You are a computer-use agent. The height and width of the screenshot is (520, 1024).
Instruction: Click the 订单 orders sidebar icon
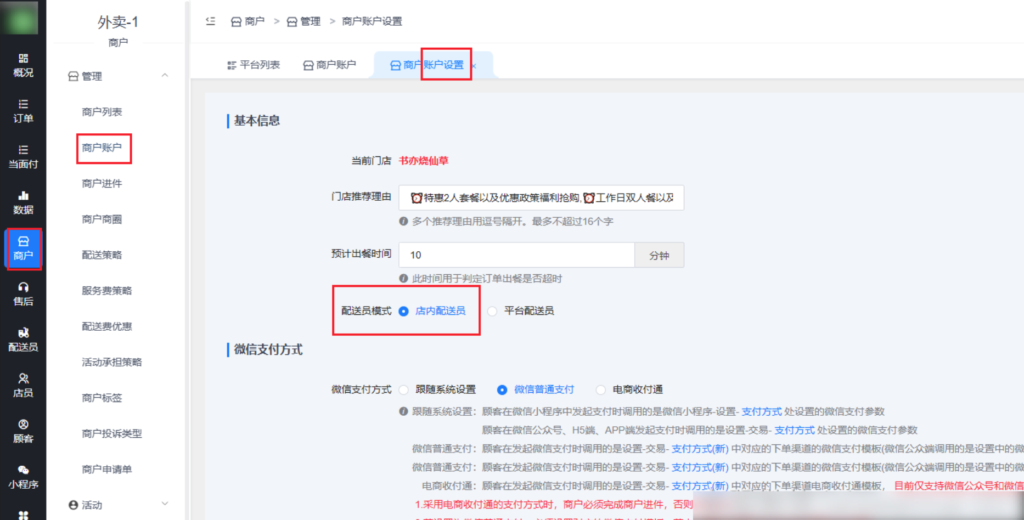coord(23,110)
